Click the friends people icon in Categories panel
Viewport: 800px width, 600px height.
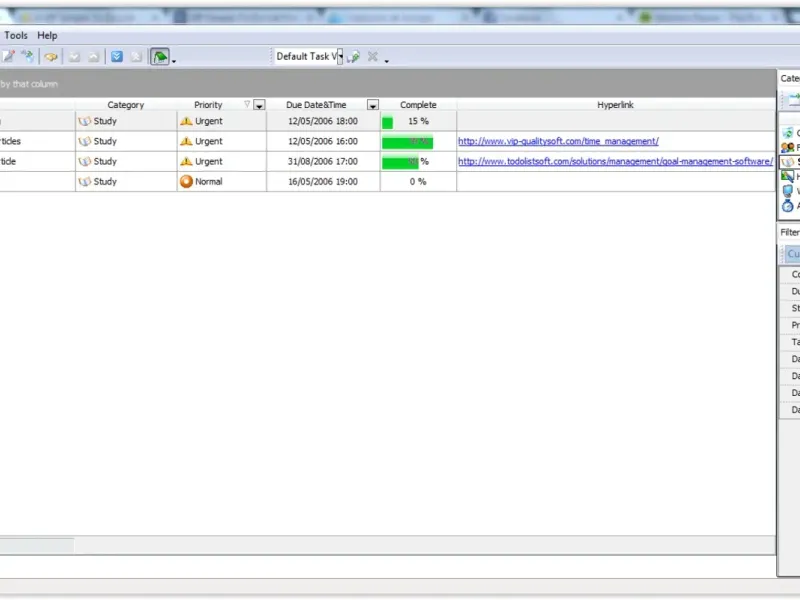pyautogui.click(x=788, y=147)
